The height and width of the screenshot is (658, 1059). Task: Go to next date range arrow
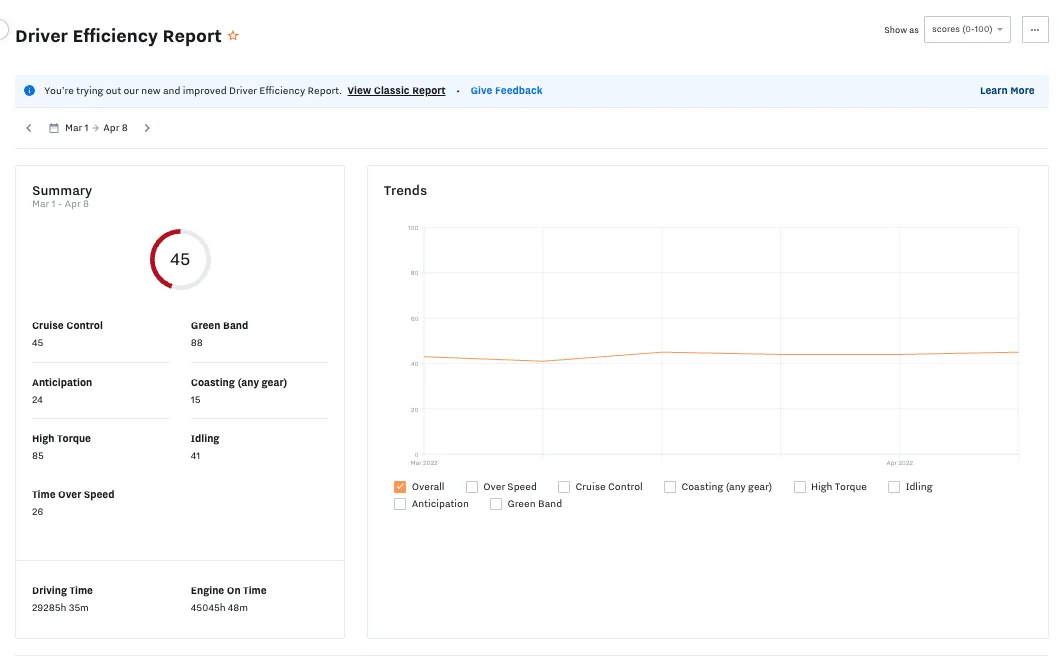coord(147,128)
